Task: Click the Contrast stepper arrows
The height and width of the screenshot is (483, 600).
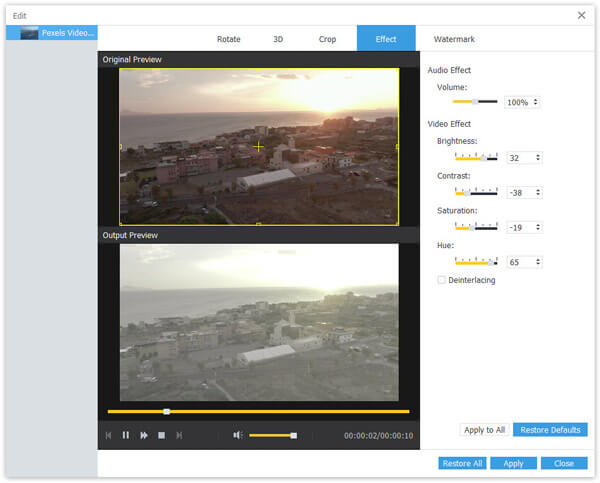Action: click(x=538, y=192)
